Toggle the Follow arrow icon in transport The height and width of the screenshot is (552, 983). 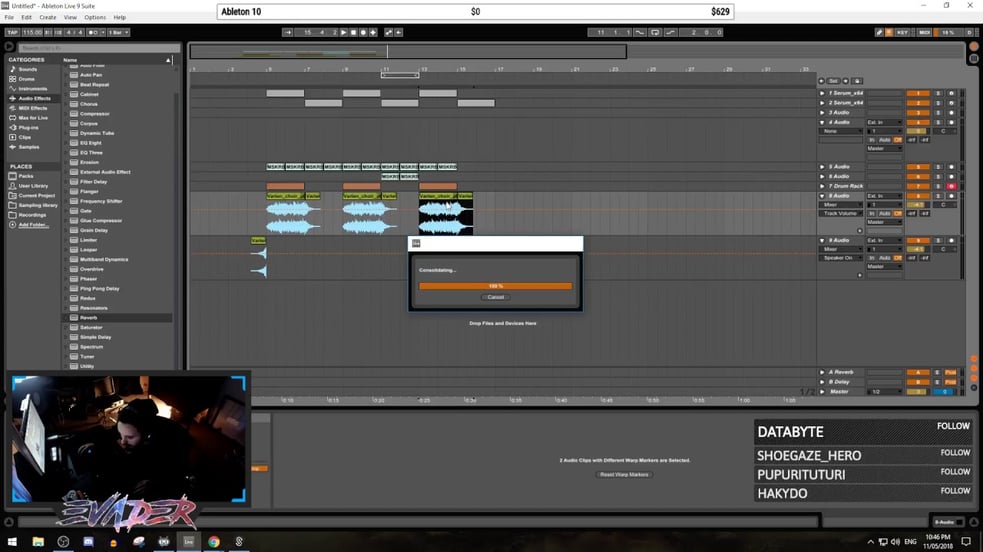pyautogui.click(x=288, y=32)
